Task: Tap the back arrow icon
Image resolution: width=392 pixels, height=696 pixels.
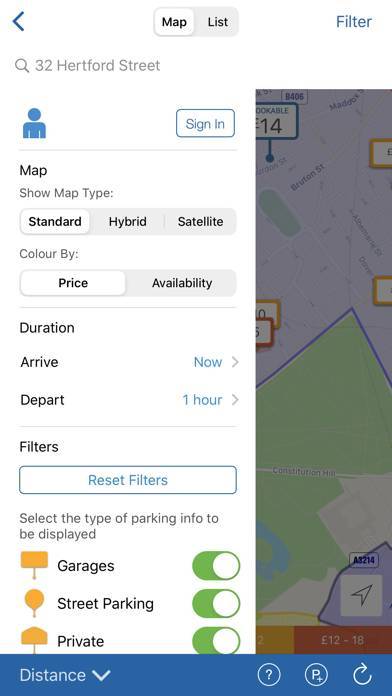Action: click(x=18, y=21)
